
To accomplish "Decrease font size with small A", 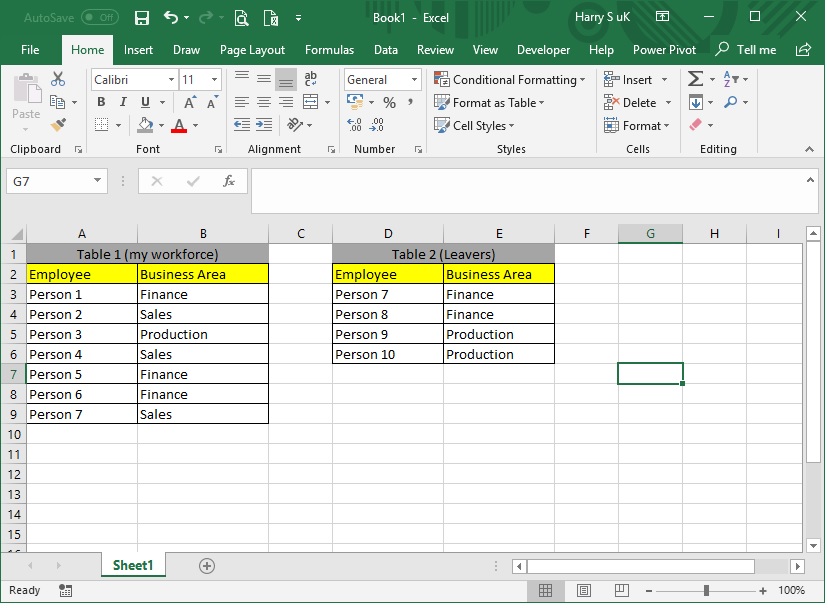I will click(x=212, y=102).
